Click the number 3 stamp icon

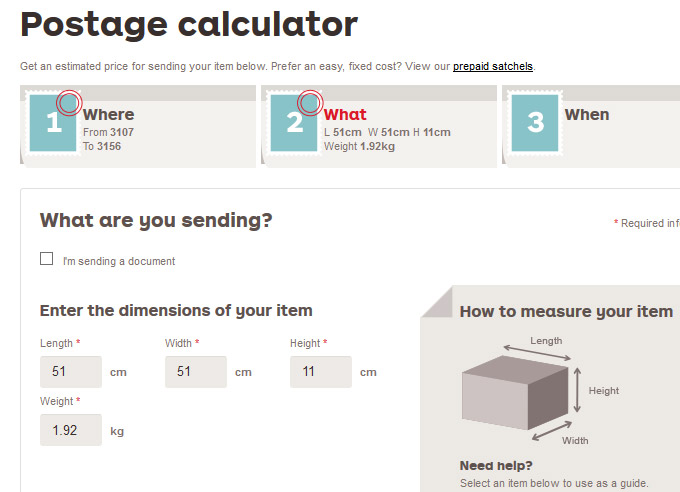[535, 123]
